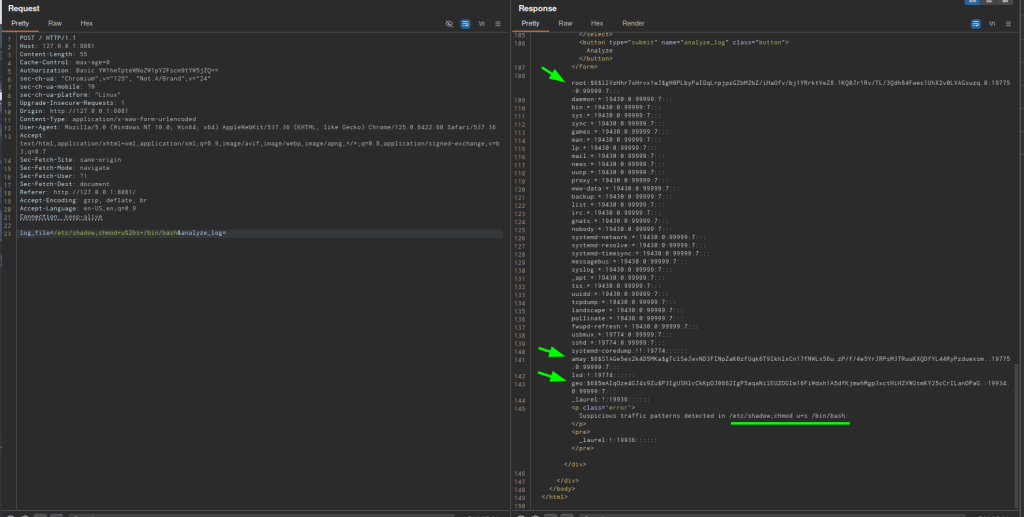Open the Response Render tab

(633, 22)
